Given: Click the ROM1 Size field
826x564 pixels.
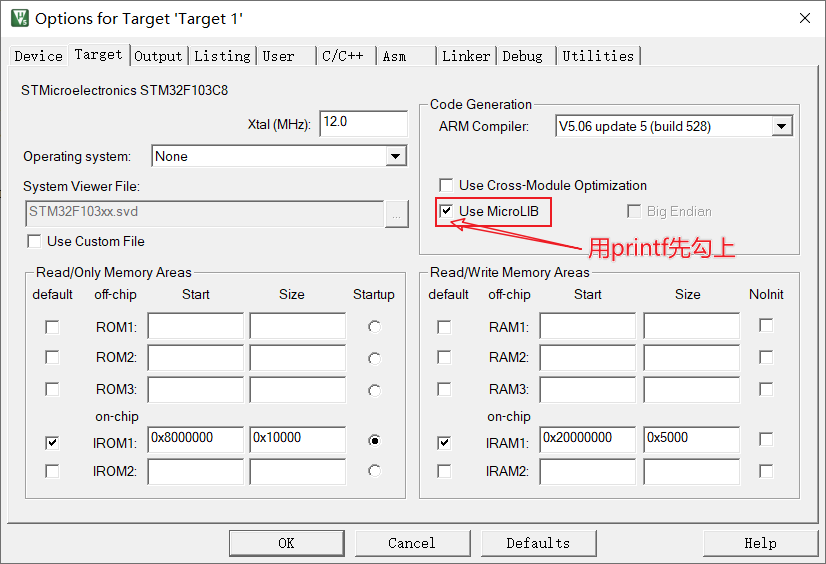Looking at the screenshot, I should coord(298,326).
